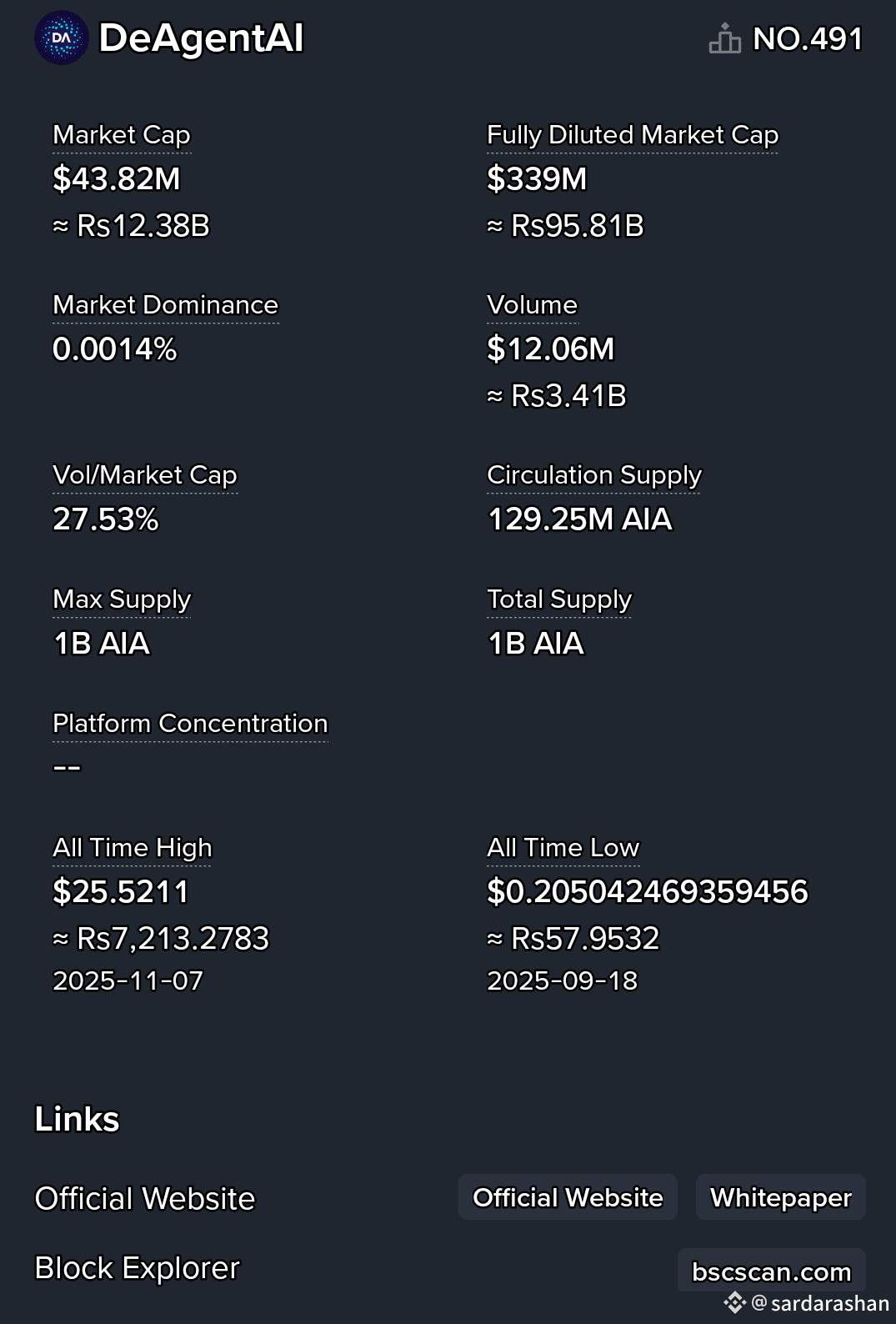Tap the Total Supply label
Viewport: 896px width, 1324px height.
click(559, 599)
